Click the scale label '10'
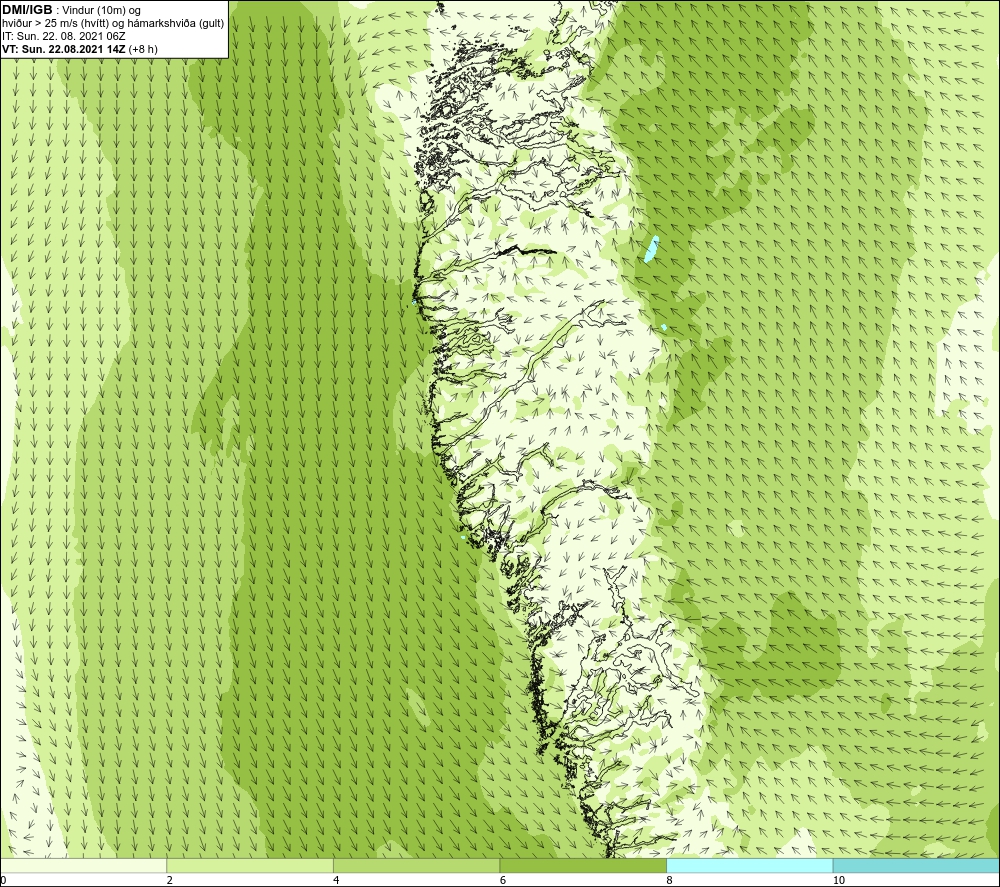This screenshot has height=887, width=1000. tap(839, 880)
